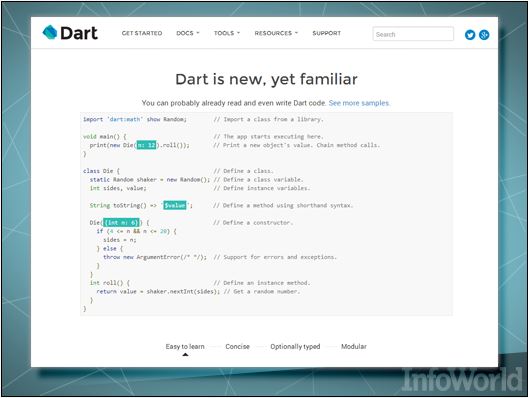
Task: Click into the Search field
Action: click(413, 34)
